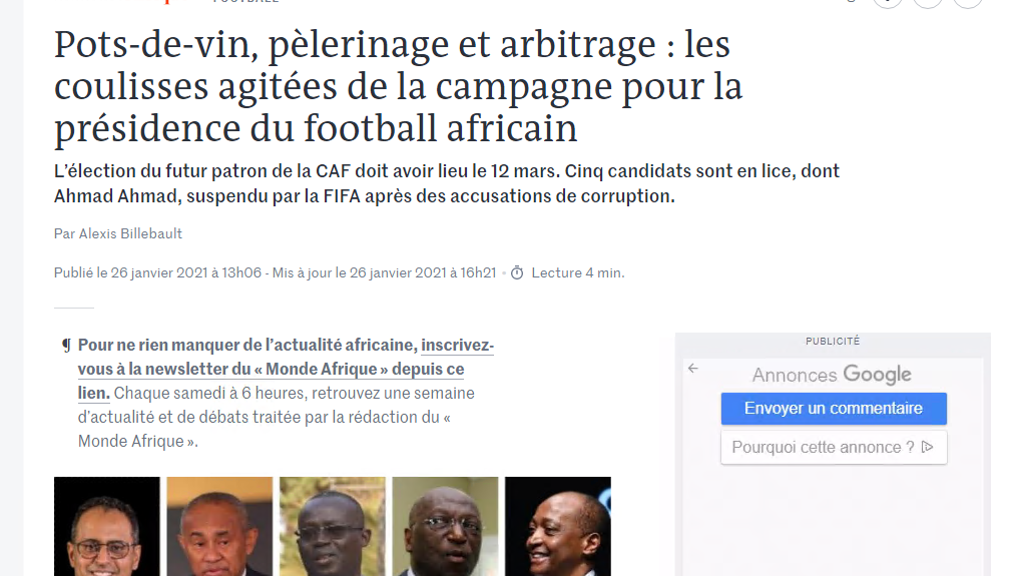1024x576 pixels.
Task: Click the article headline about Pots-de-vin
Action: 398,86
